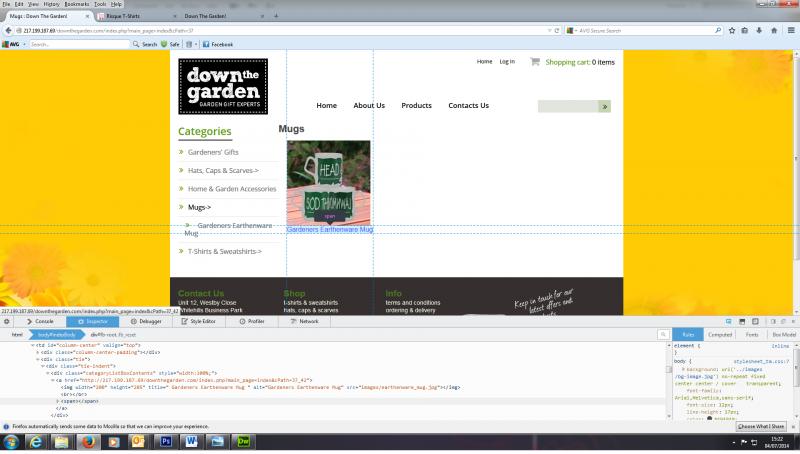Select the Inspector tab
This screenshot has width=800, height=454.
(92, 321)
